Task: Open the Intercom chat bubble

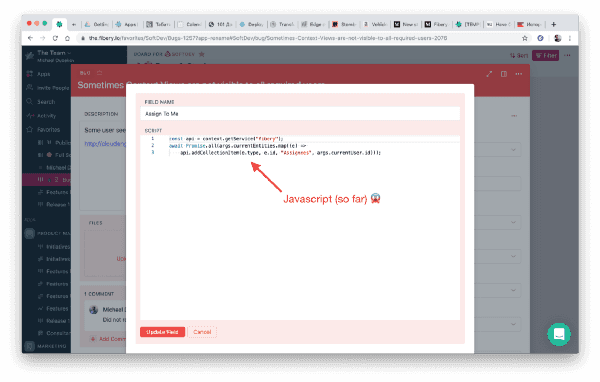Action: point(559,334)
